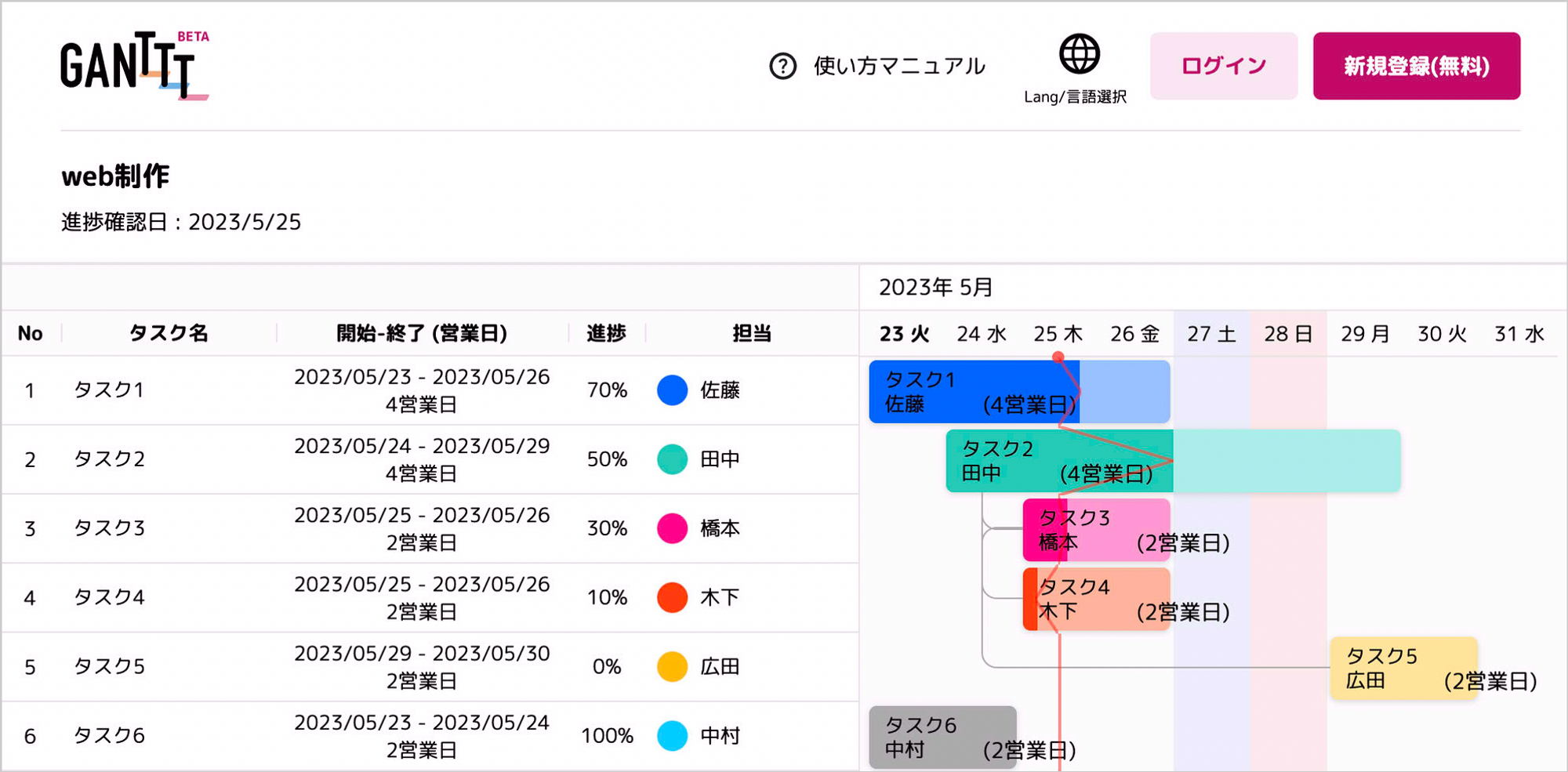Click the タスク5 yellow Gantt bar
The image size is (1568, 772).
point(1403,668)
